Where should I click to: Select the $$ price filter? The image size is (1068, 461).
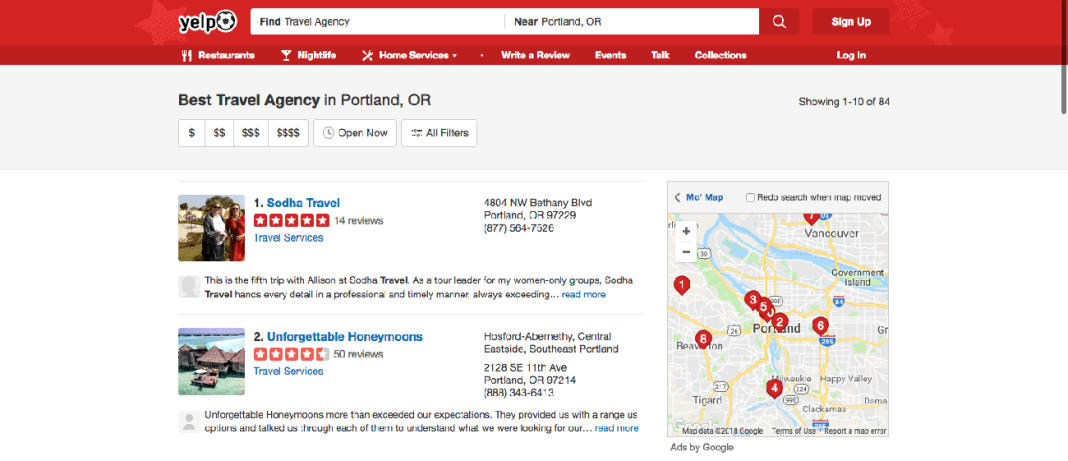[219, 133]
